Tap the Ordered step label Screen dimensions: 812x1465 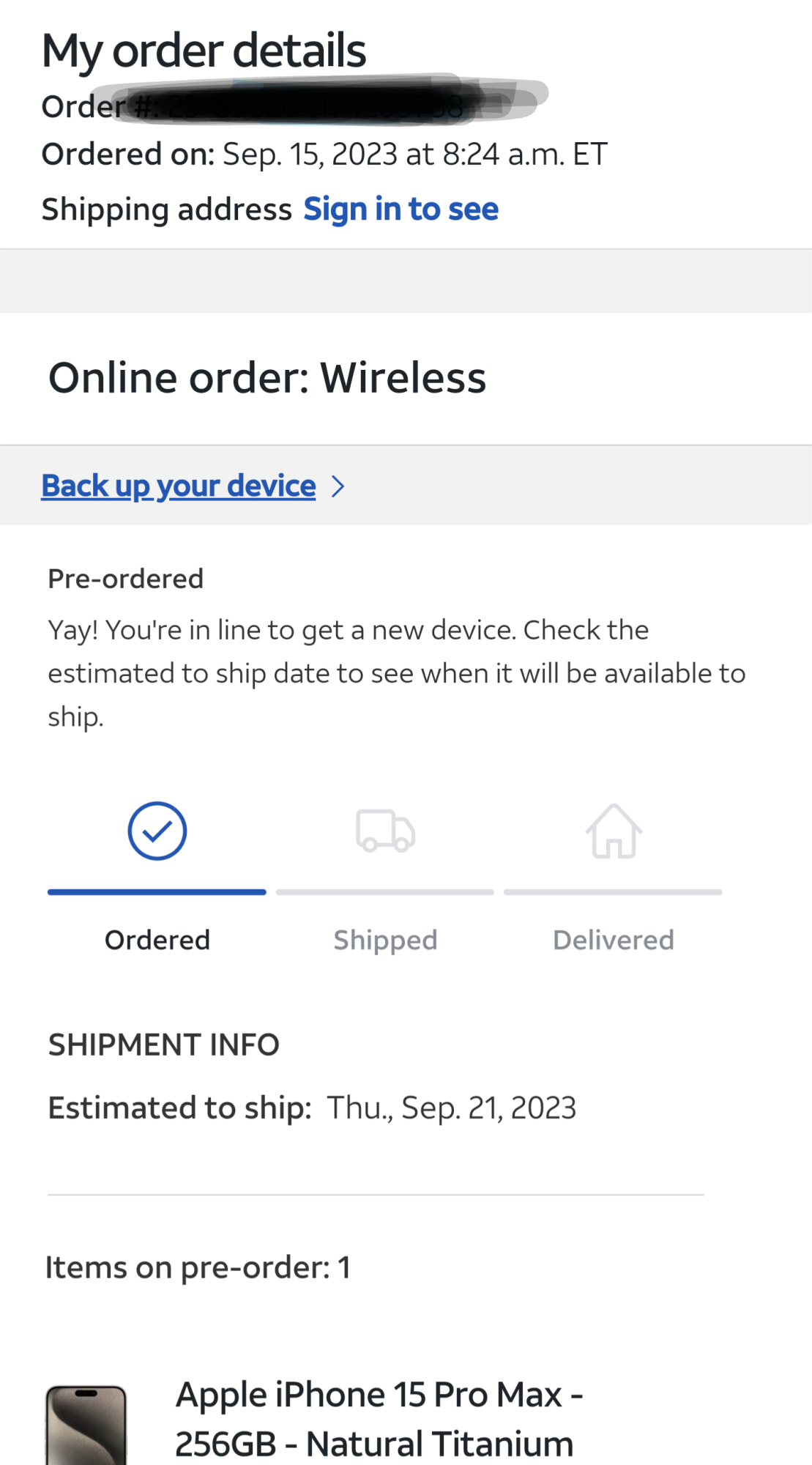point(157,940)
